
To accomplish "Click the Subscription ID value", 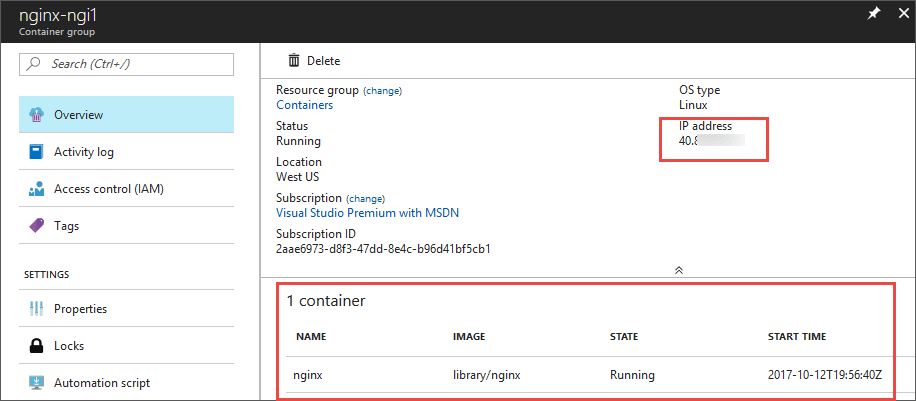I will coord(383,248).
